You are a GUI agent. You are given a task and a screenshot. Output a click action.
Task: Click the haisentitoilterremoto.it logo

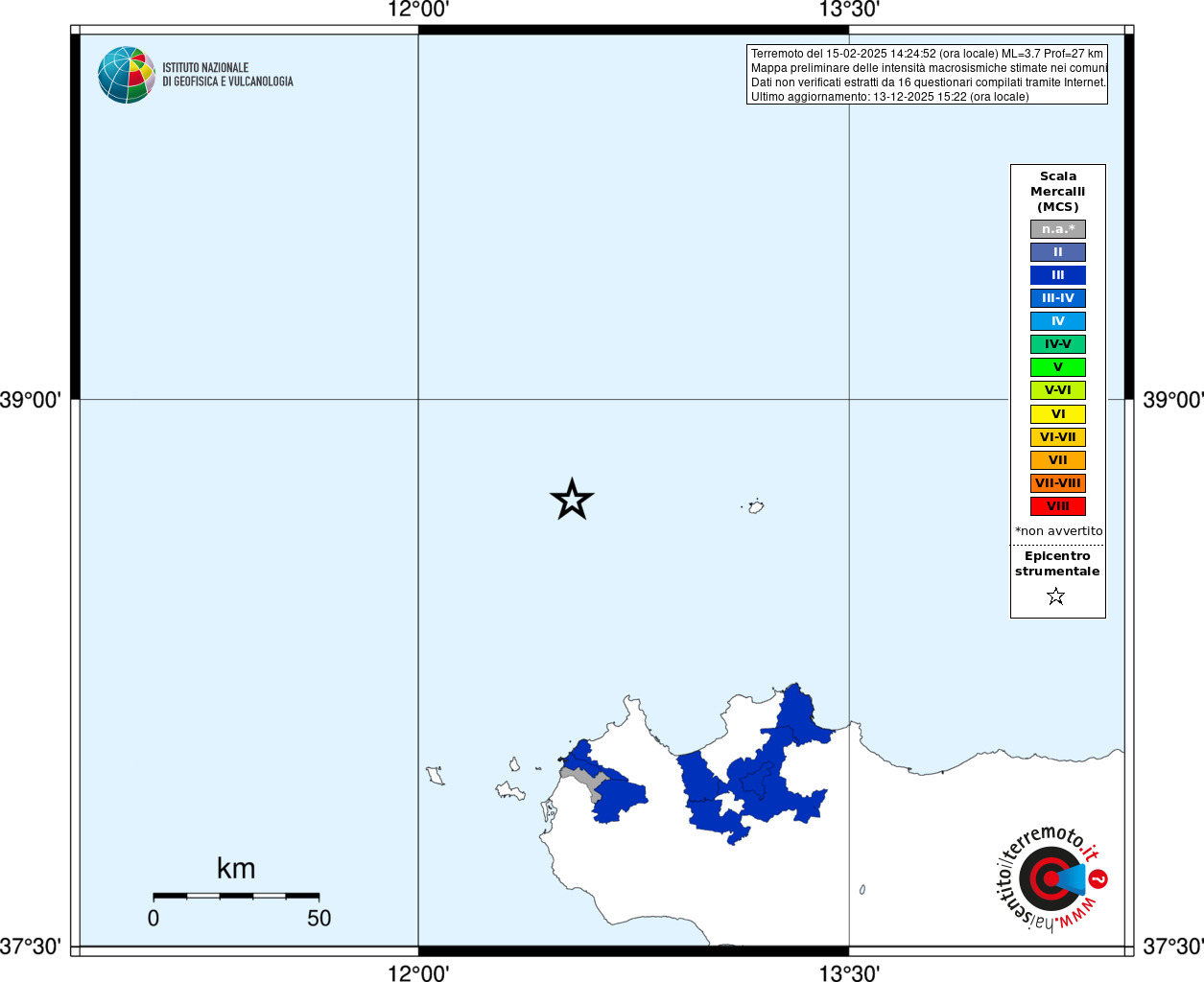coord(1051,877)
